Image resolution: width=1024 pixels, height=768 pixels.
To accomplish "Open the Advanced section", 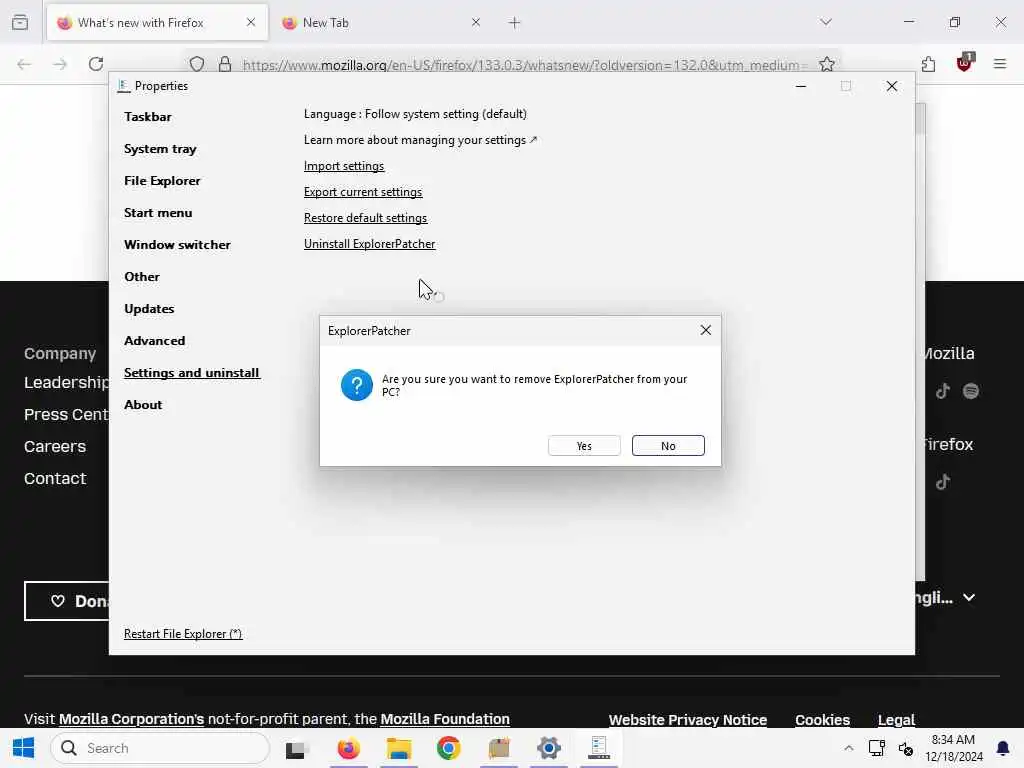I will 154,341.
